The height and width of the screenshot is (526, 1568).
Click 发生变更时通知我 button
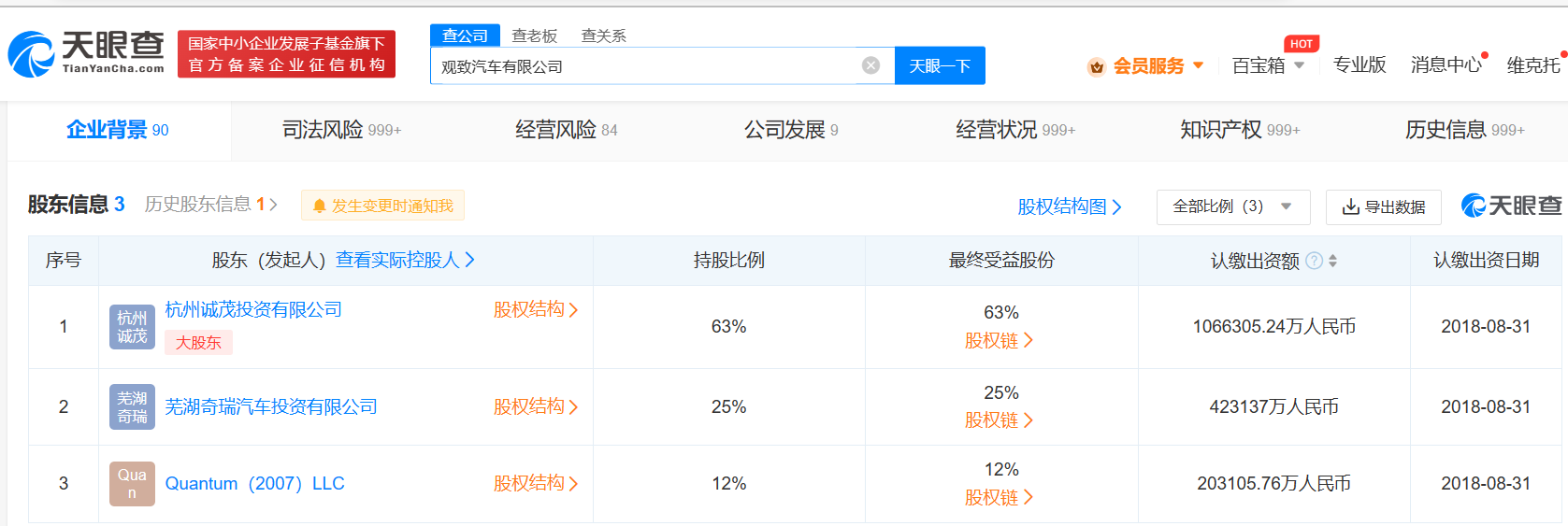coord(382,206)
